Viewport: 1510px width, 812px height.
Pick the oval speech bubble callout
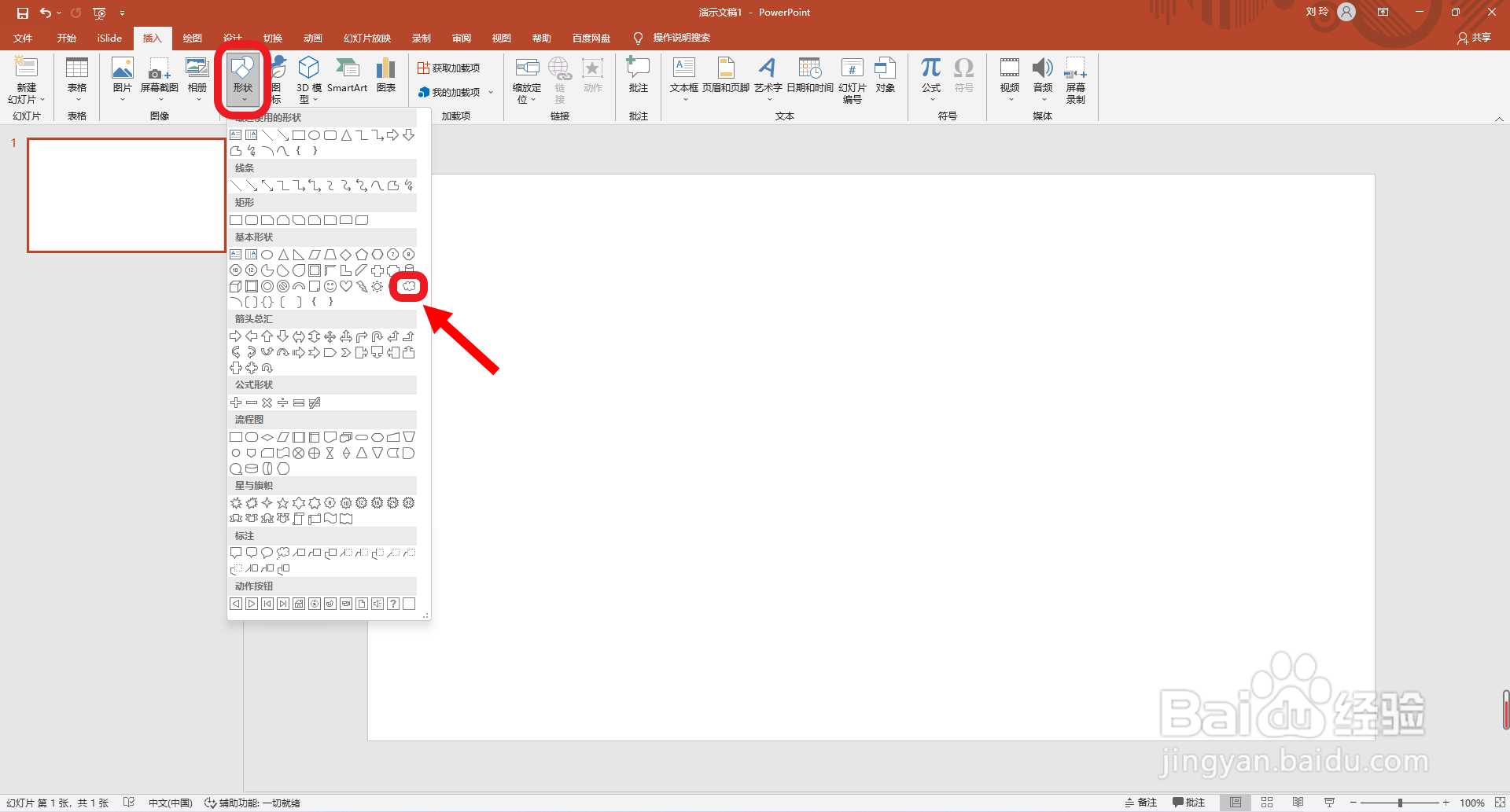pos(267,553)
